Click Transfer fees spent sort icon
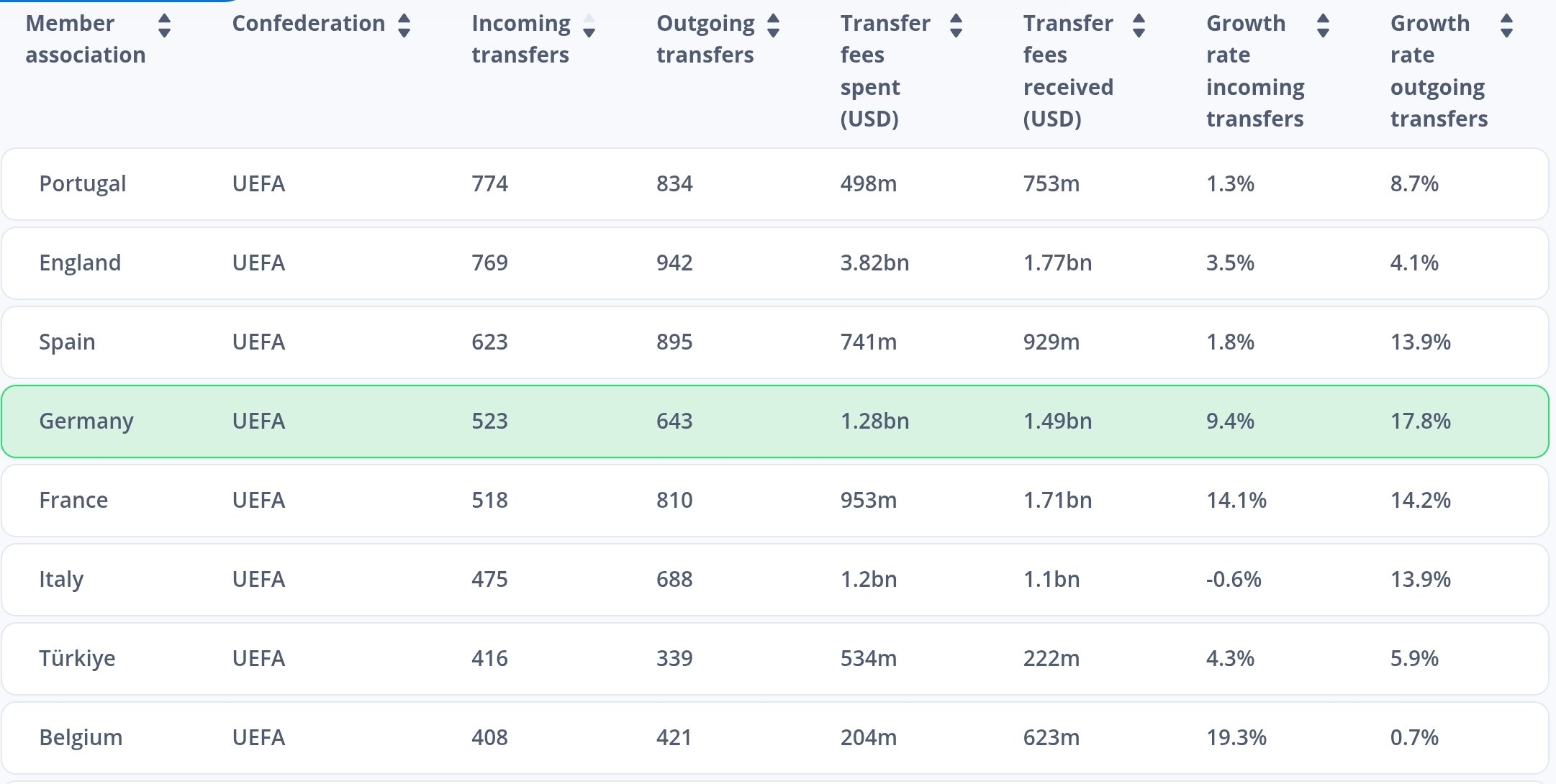Viewport: 1556px width, 784px height. pos(956,26)
